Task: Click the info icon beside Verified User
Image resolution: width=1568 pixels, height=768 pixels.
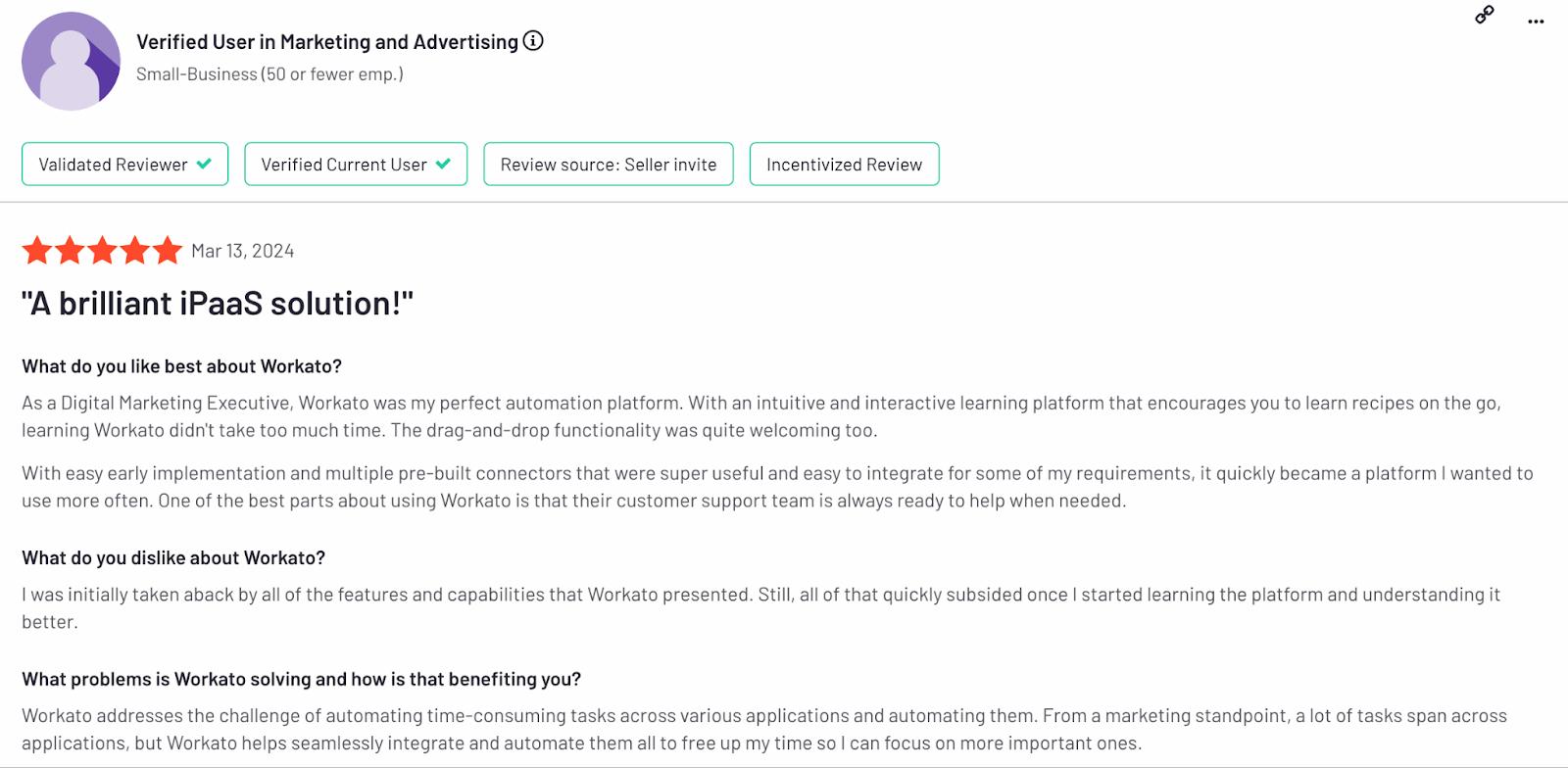Action: tap(533, 41)
